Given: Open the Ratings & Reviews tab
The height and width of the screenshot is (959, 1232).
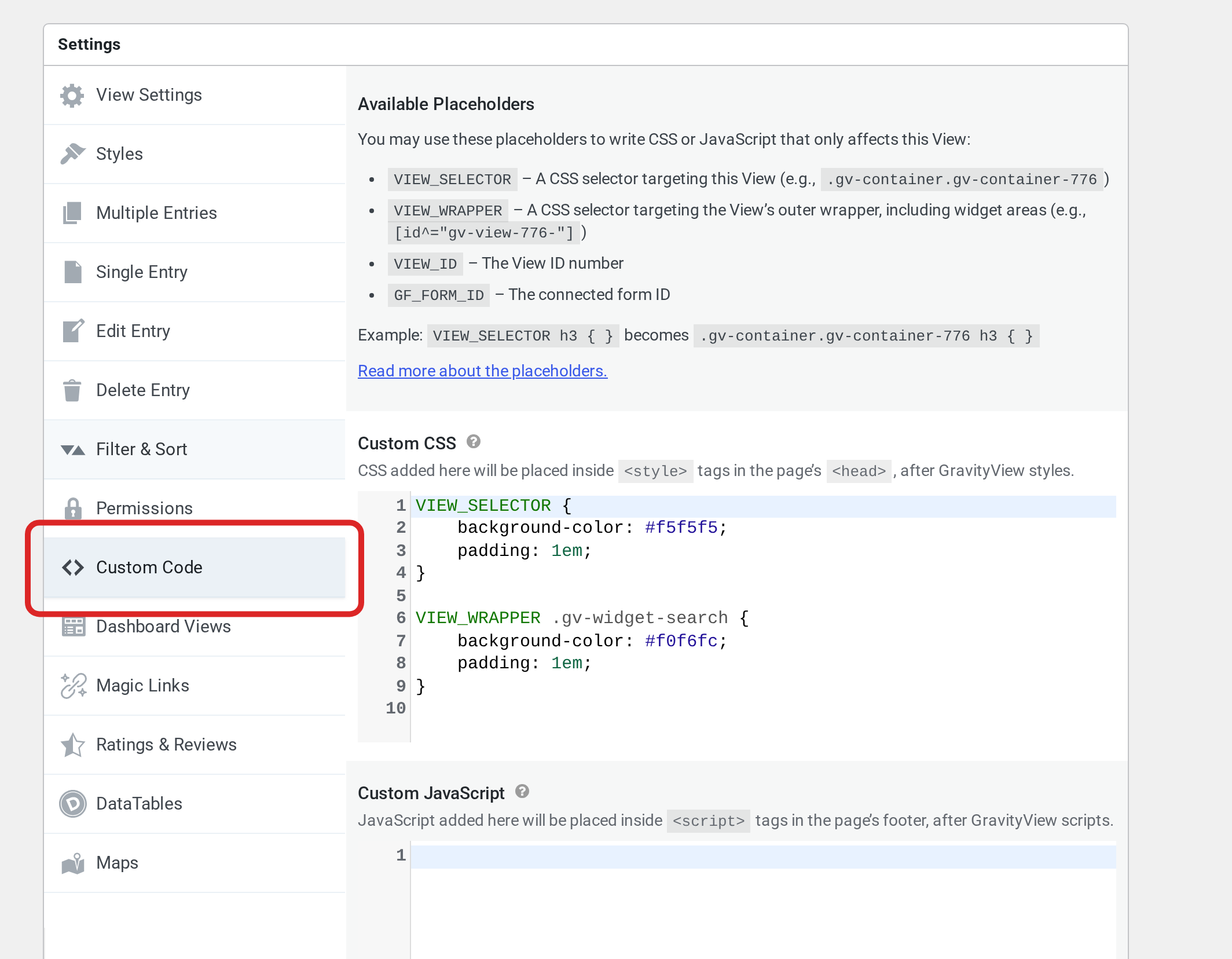Looking at the screenshot, I should point(195,745).
